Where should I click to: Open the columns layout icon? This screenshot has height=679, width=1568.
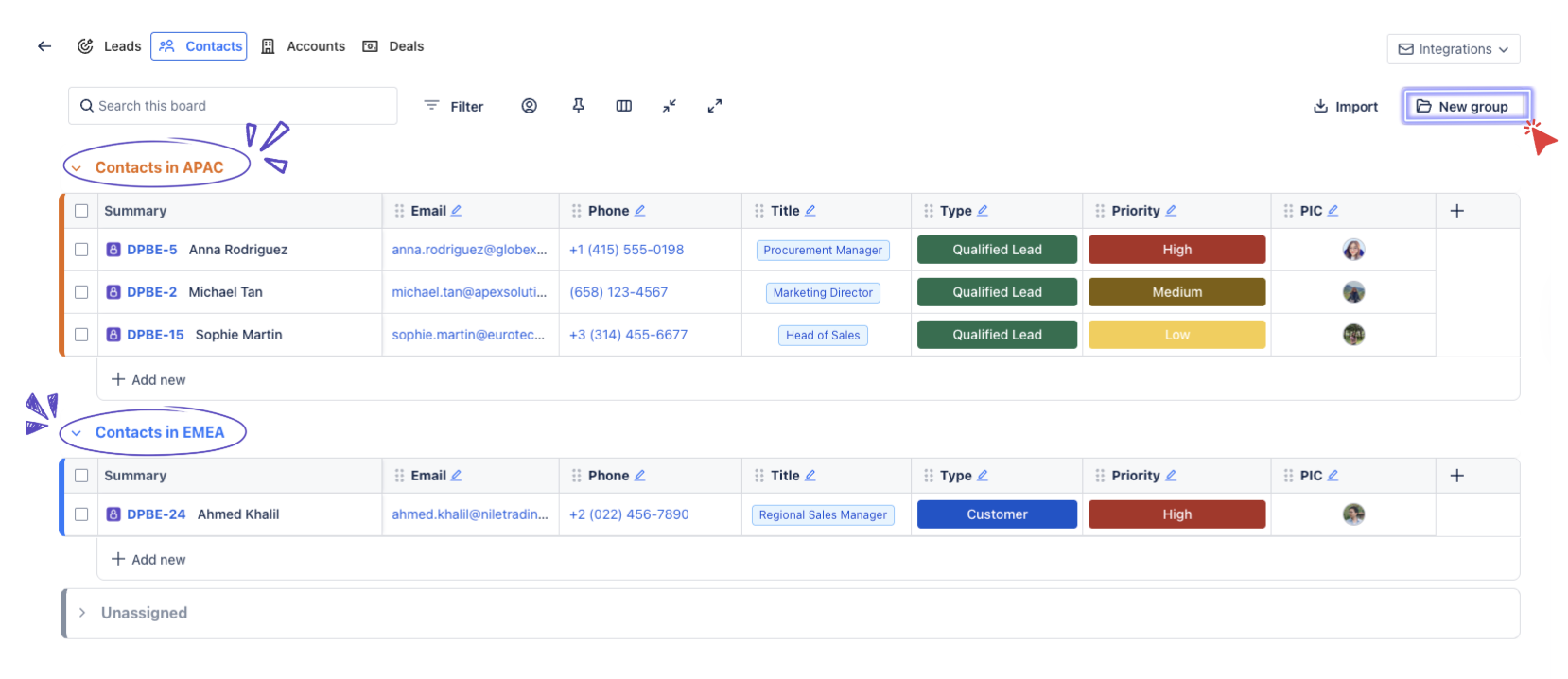tap(624, 106)
